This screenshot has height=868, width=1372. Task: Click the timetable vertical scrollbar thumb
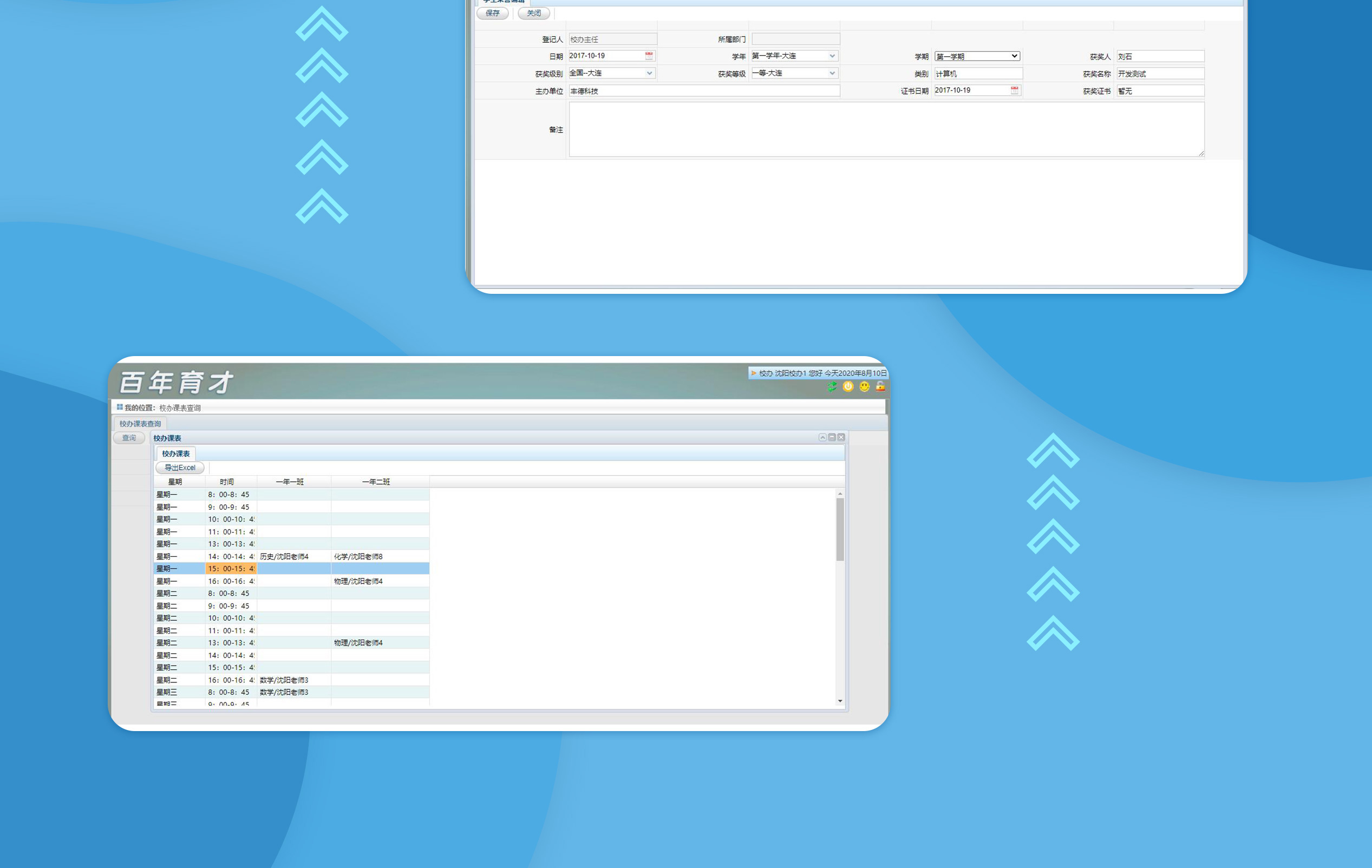coord(840,529)
